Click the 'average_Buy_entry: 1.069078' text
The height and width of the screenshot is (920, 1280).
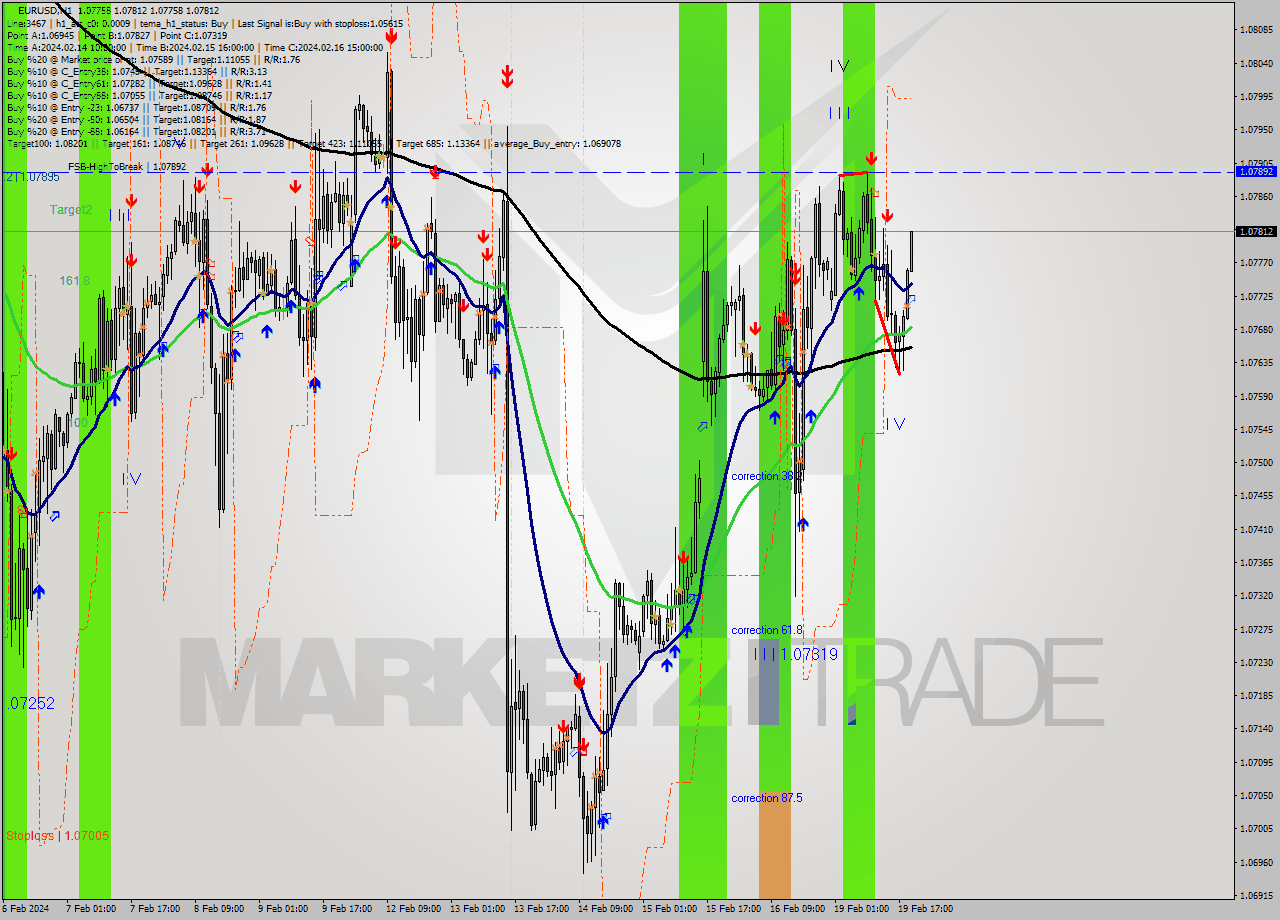[x=556, y=143]
